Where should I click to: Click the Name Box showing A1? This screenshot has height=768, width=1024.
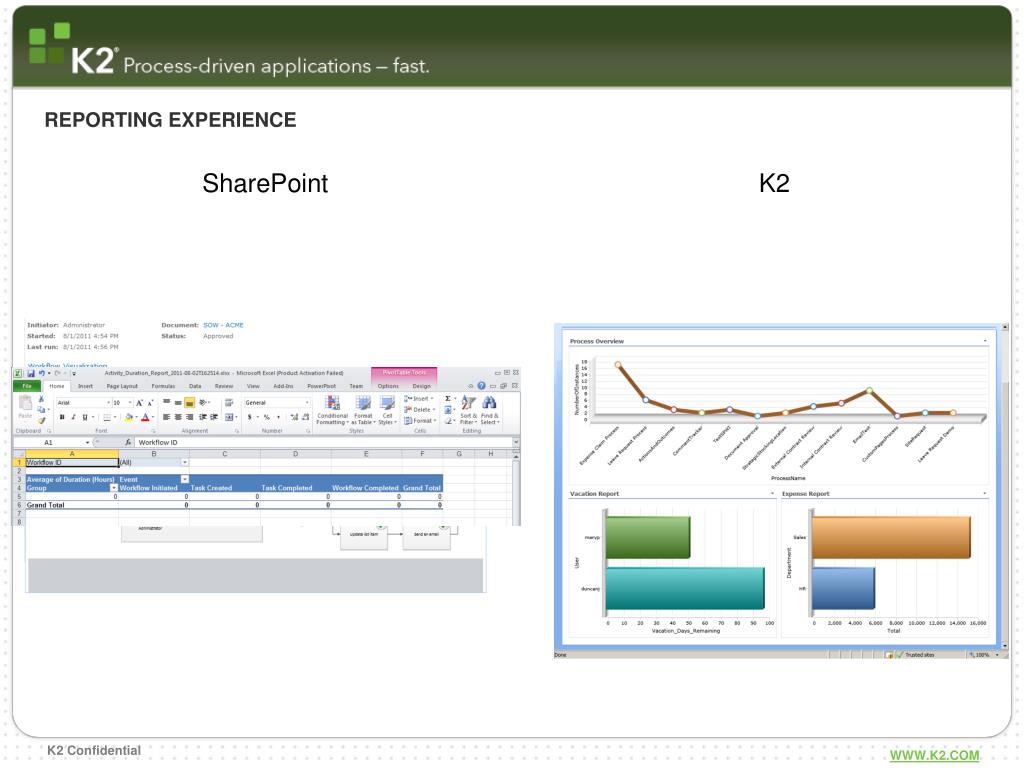coord(52,442)
